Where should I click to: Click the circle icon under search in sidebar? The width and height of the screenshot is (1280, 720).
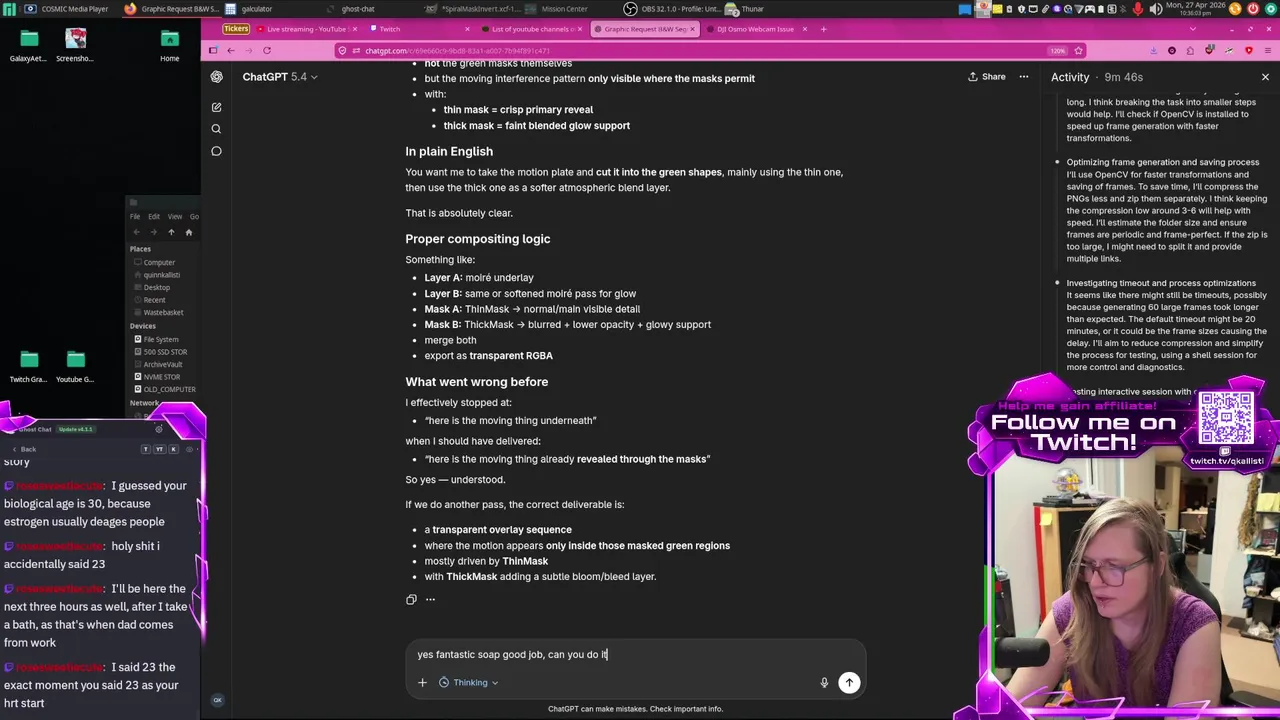tap(216, 151)
